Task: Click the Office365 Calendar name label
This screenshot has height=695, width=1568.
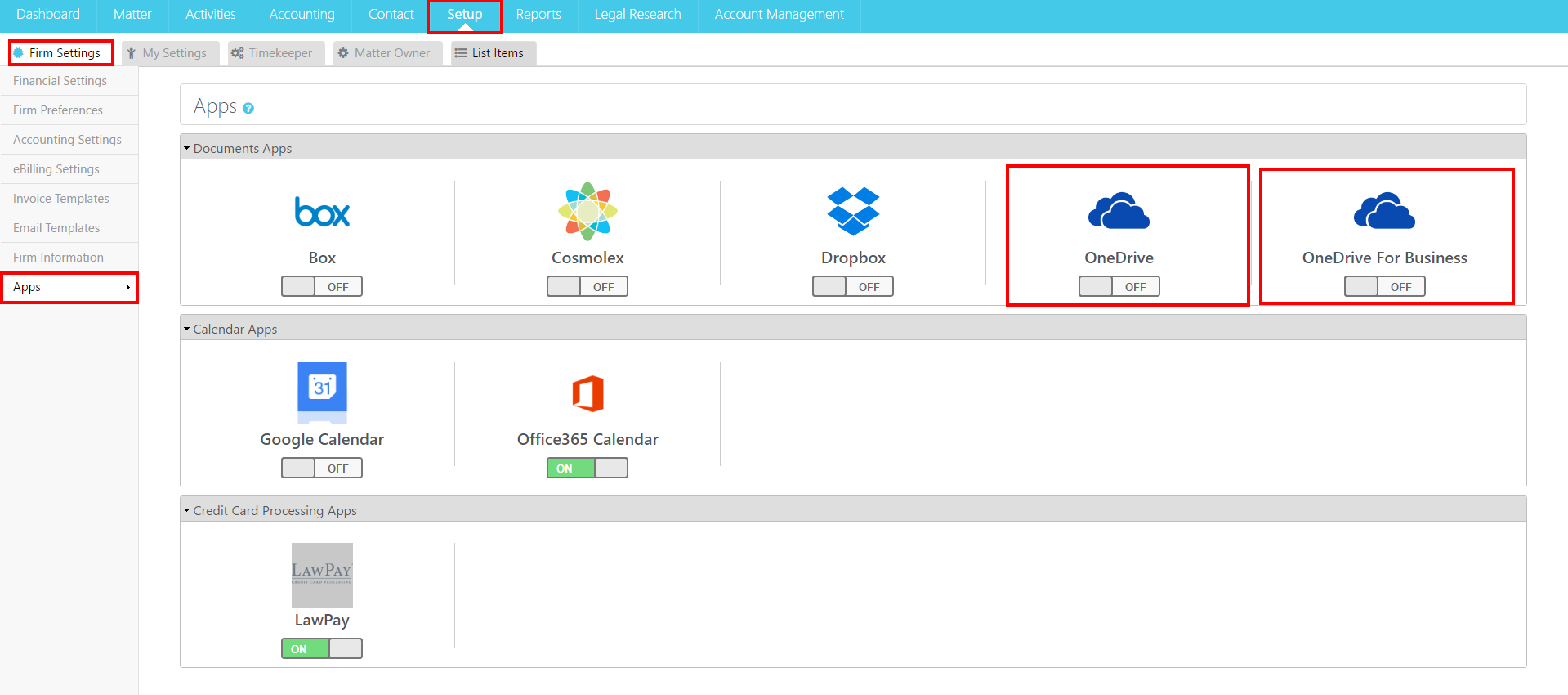Action: 587,439
